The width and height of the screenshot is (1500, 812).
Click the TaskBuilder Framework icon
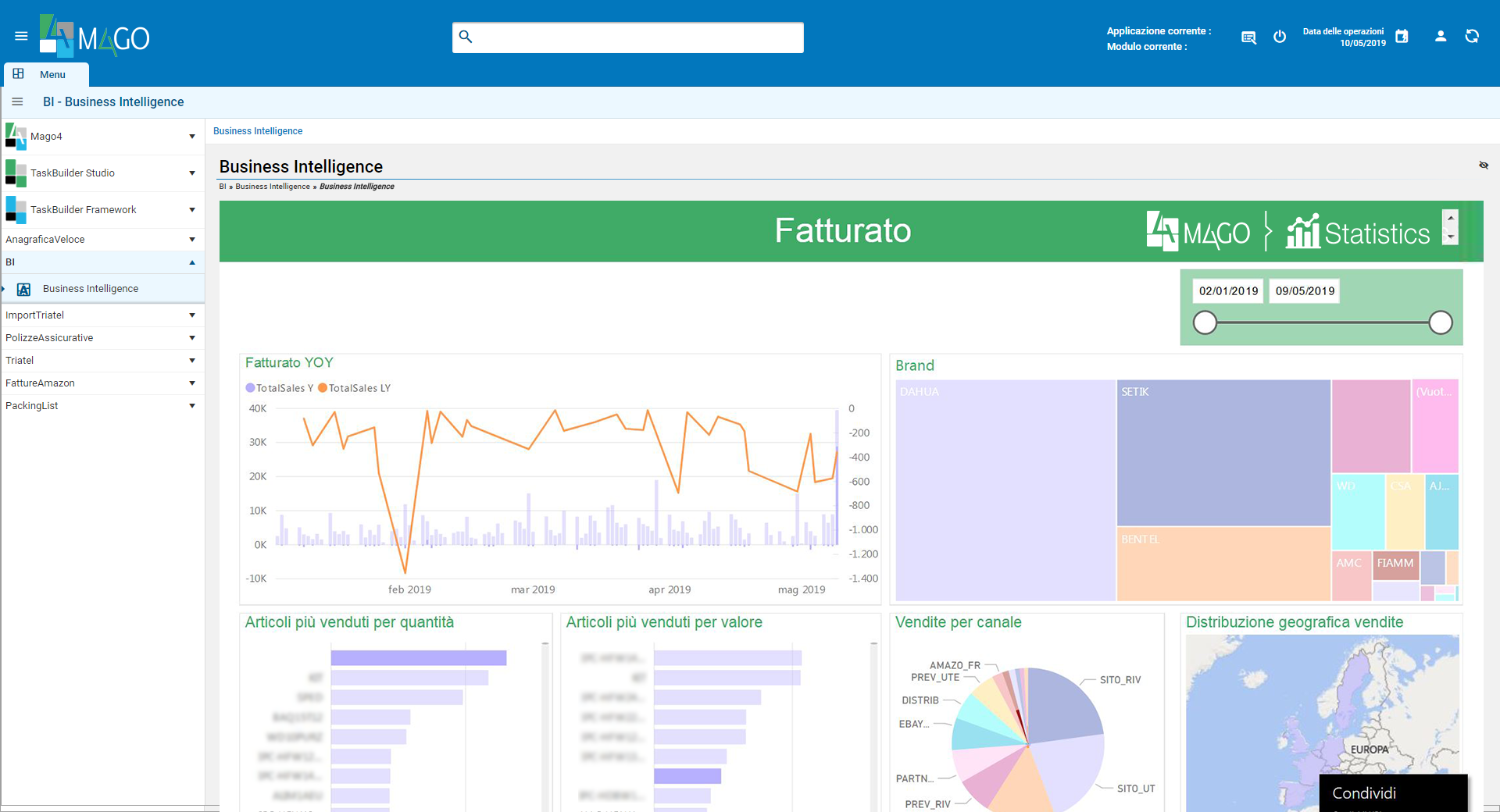[16, 209]
